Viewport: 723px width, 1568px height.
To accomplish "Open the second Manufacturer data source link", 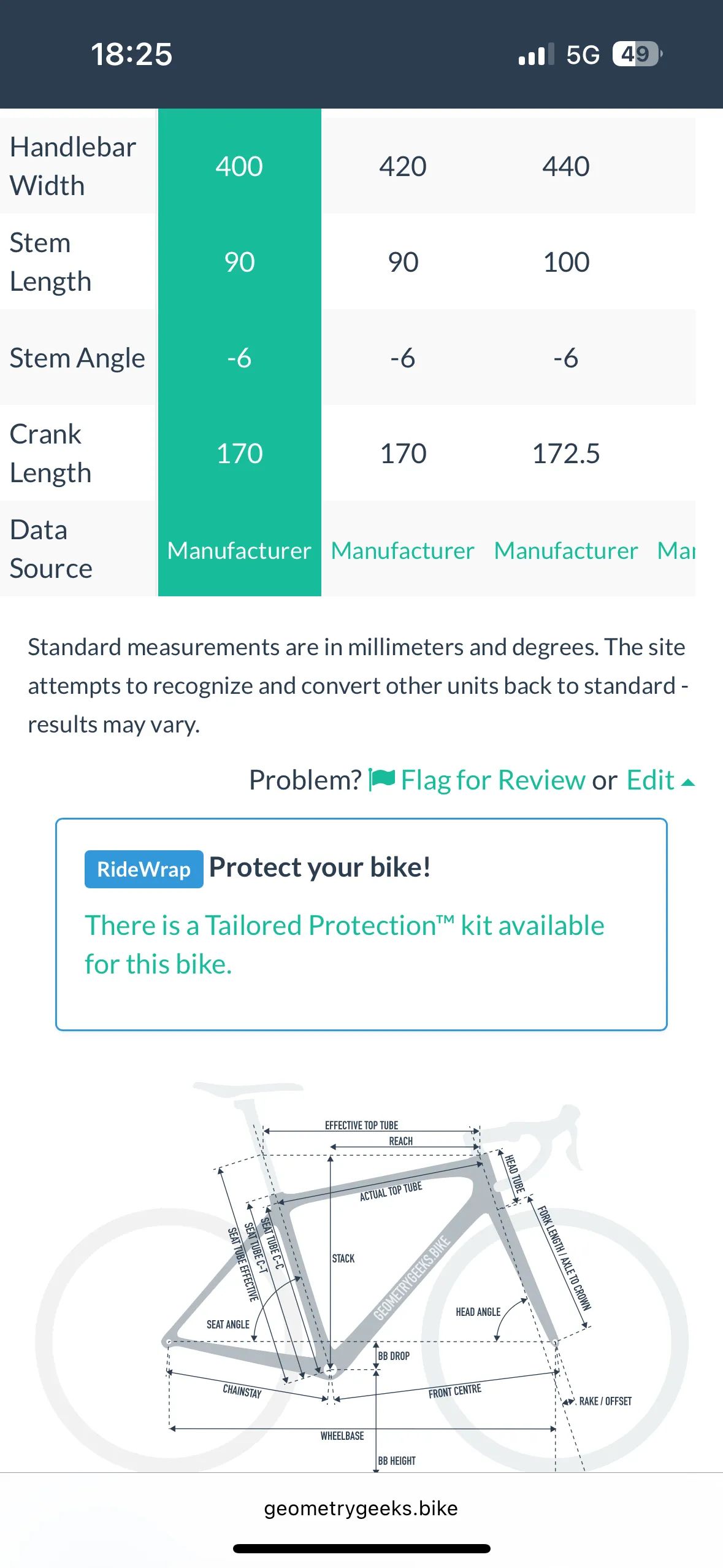I will click(x=403, y=550).
